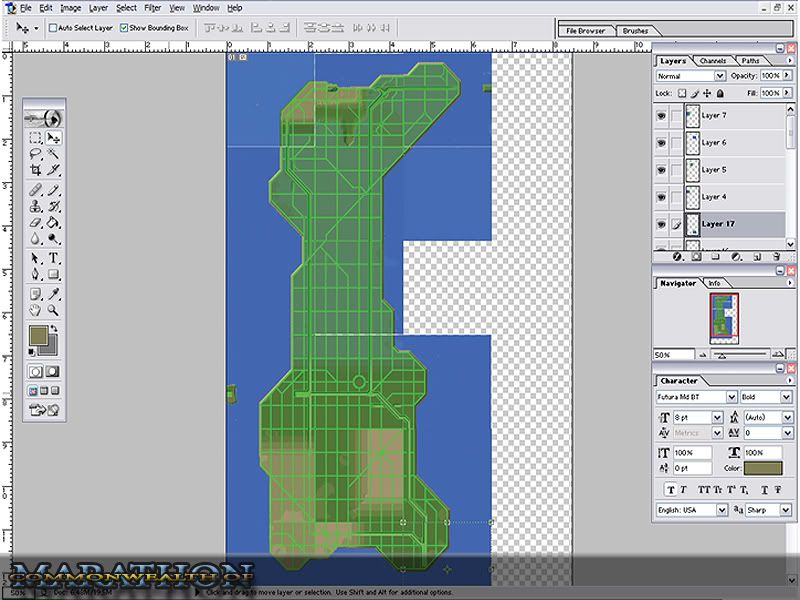Screen dimensions: 800x600
Task: Click the File Browser button
Action: [585, 31]
